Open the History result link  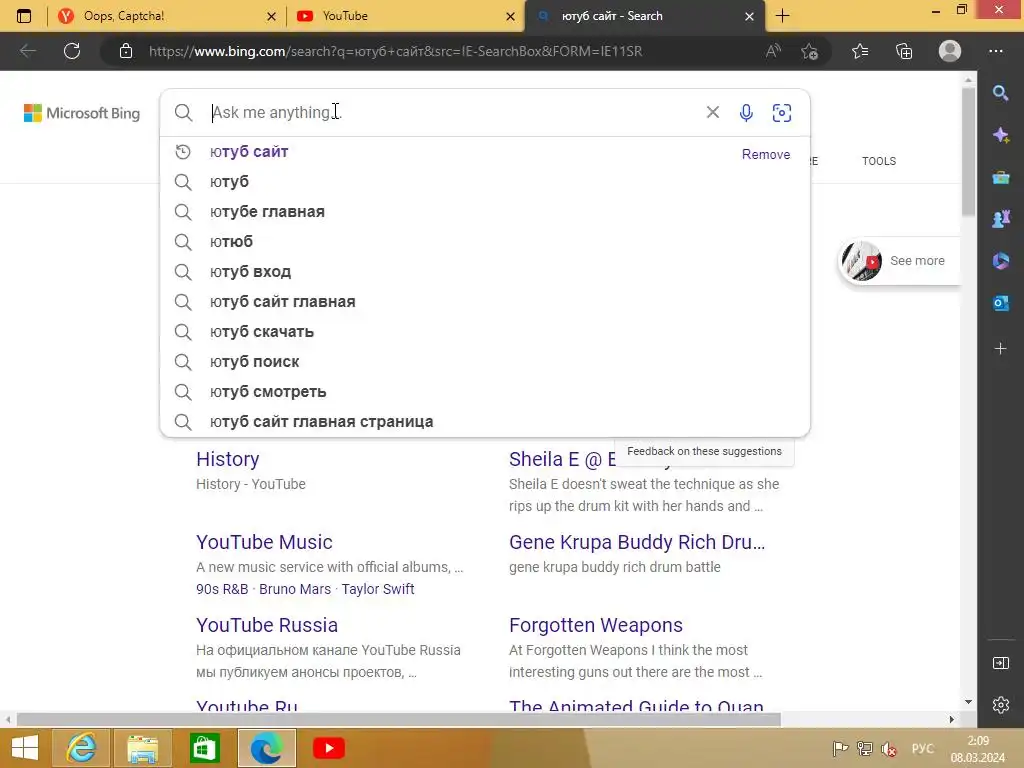[x=228, y=459]
